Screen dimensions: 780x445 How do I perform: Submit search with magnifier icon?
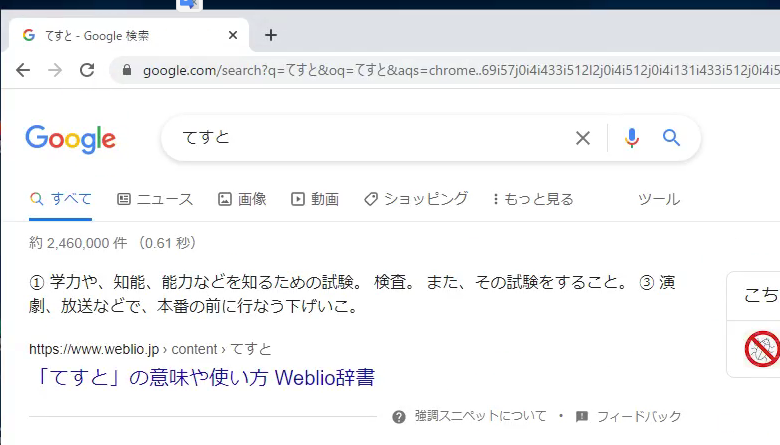671,138
